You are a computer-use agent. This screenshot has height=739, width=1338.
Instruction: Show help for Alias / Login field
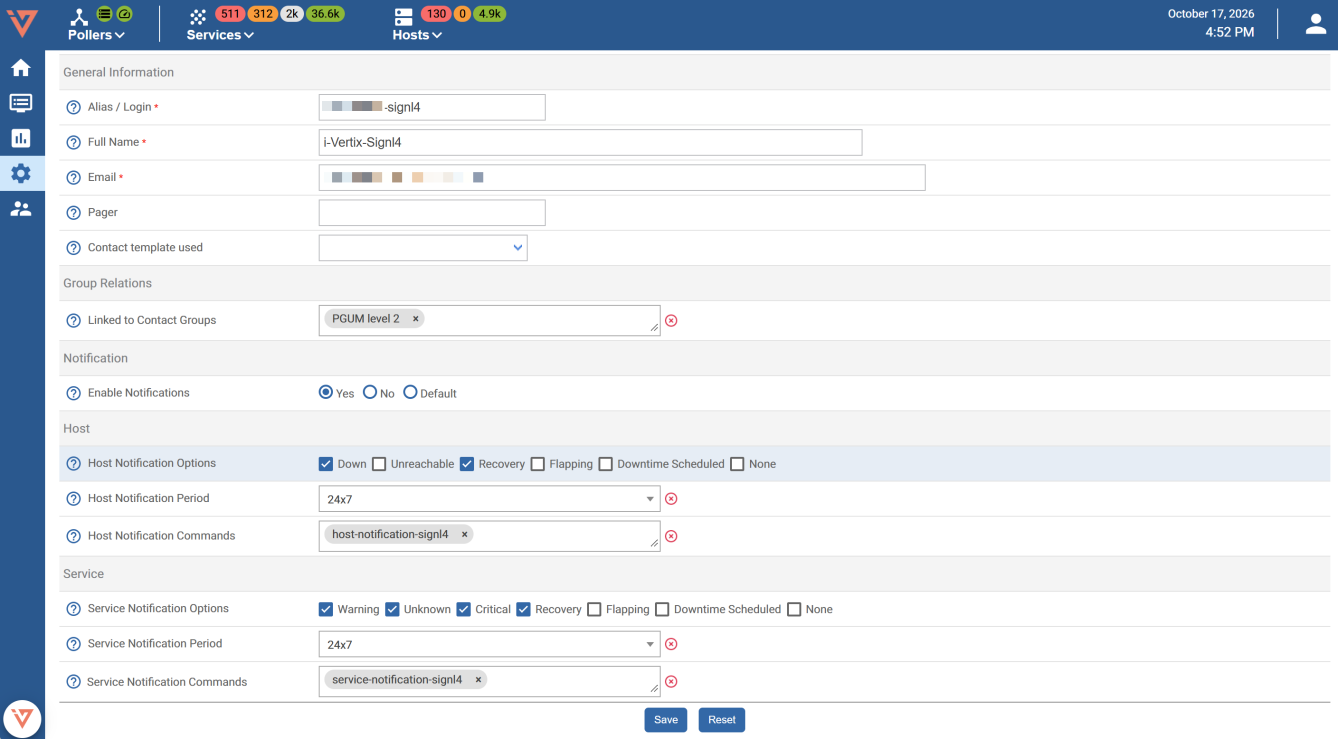(x=73, y=107)
